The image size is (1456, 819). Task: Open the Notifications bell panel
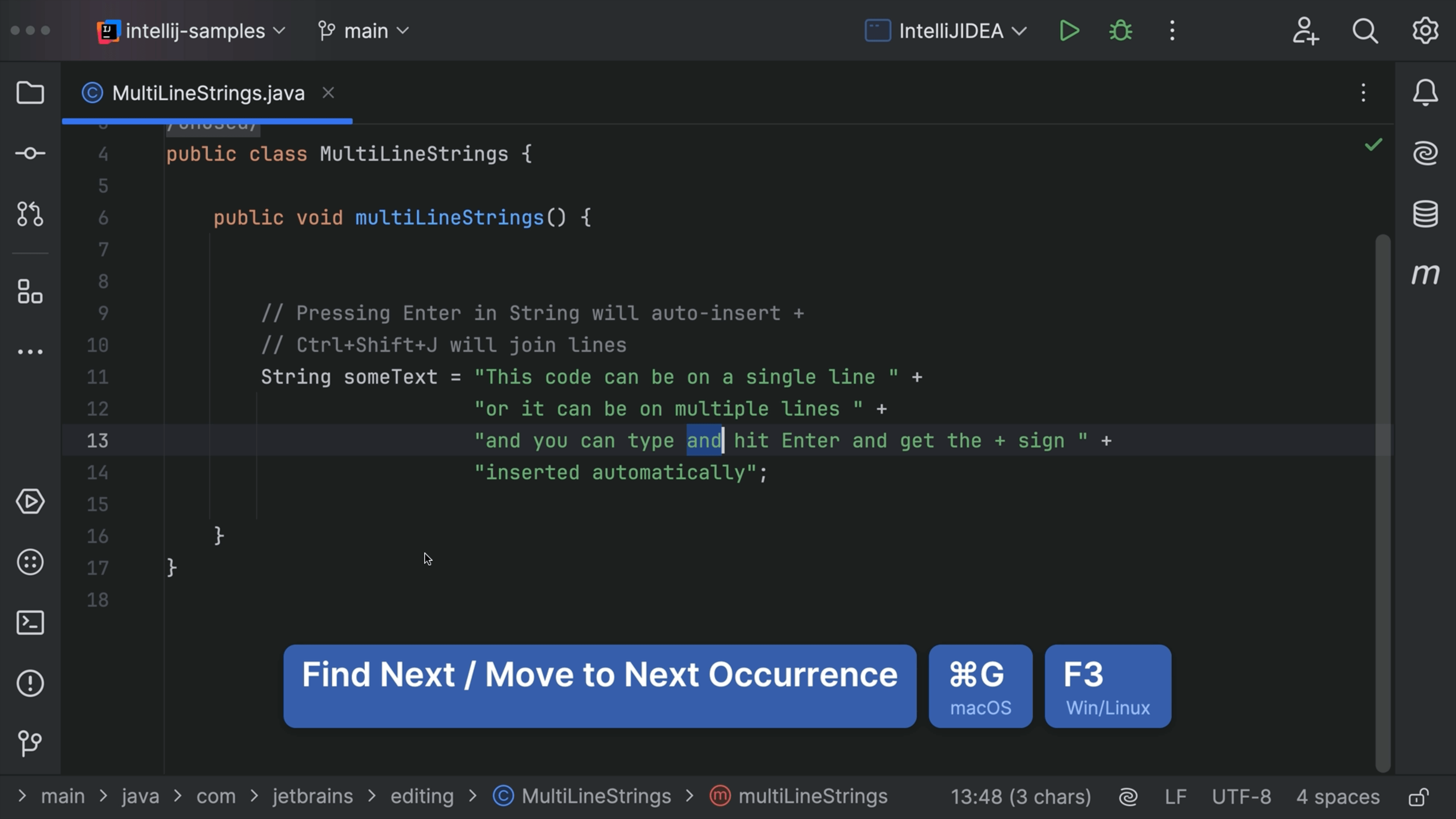1425,93
